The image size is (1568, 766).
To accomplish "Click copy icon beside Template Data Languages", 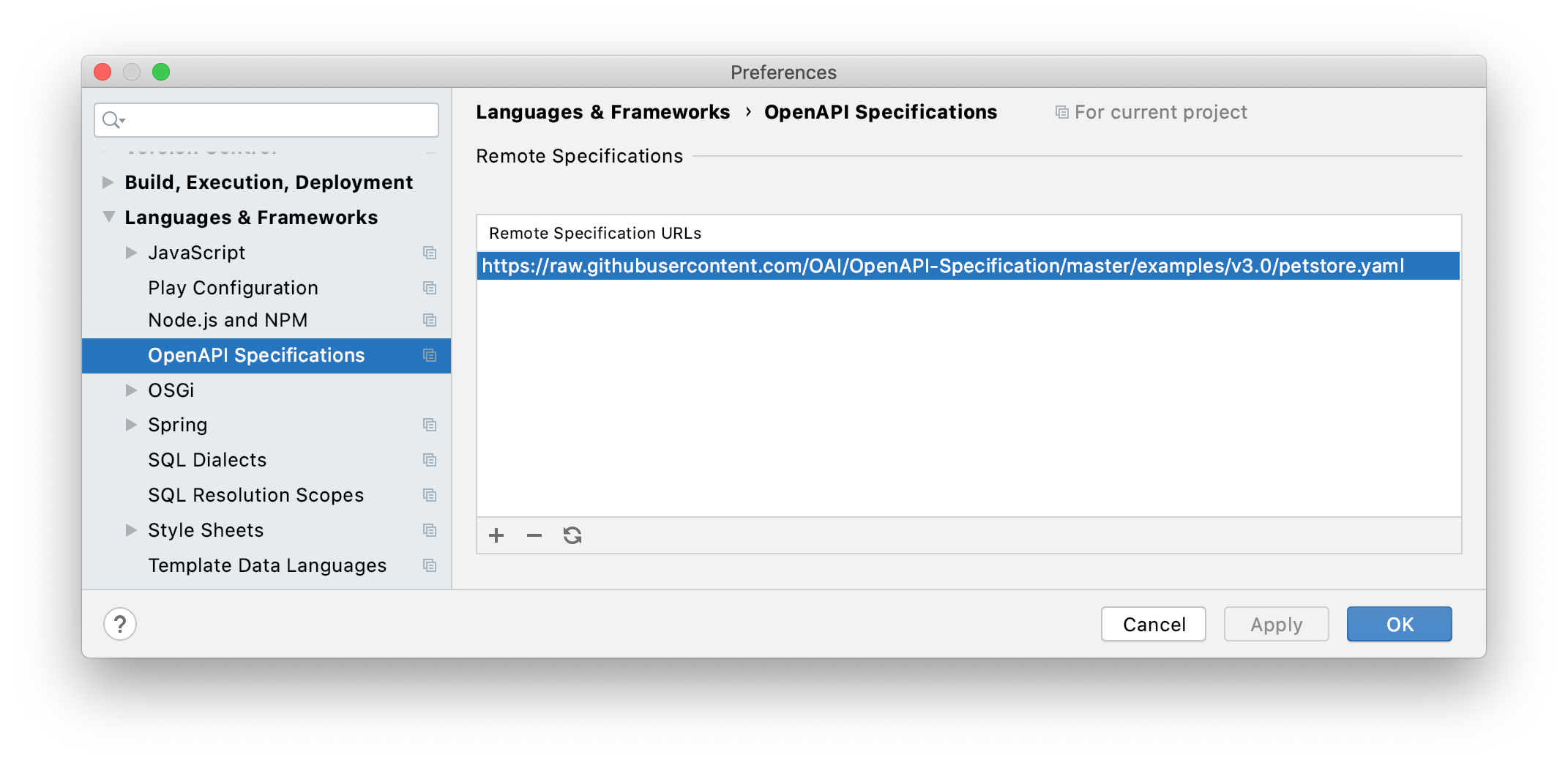I will tap(429, 565).
